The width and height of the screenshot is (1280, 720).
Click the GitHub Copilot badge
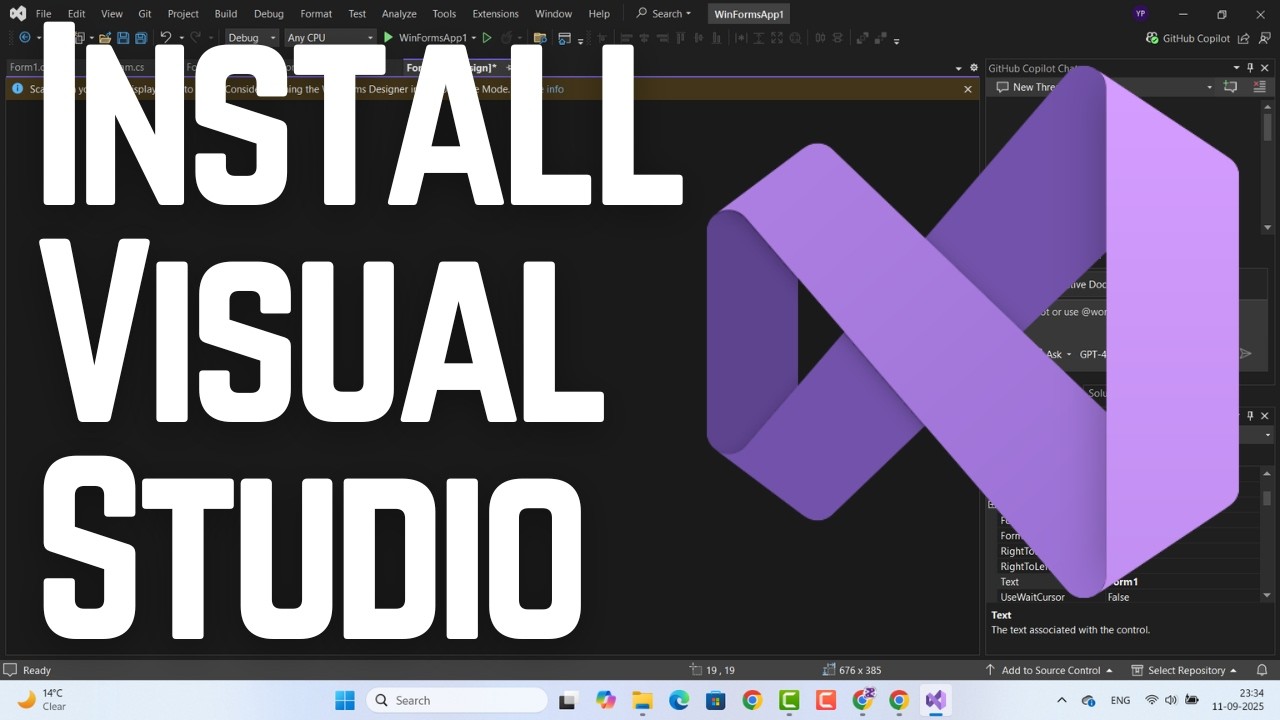tap(1188, 38)
